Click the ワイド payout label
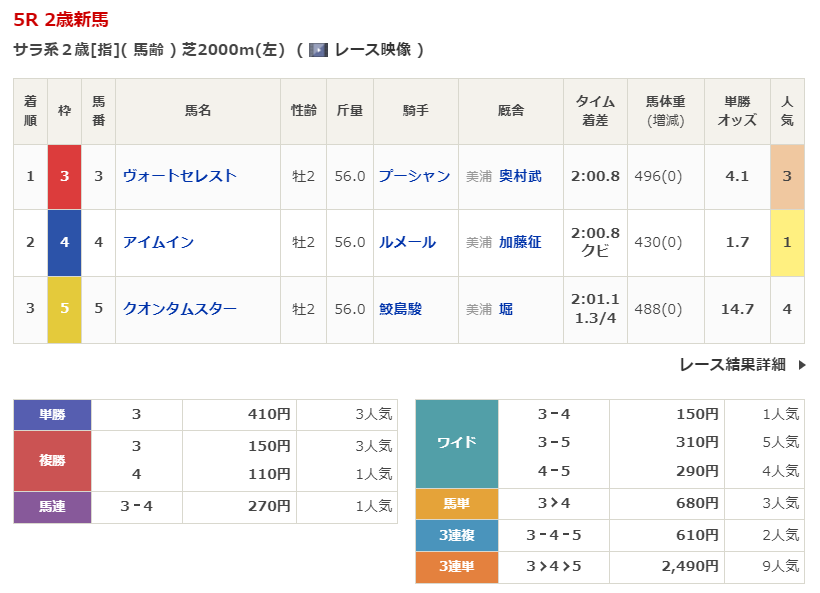Image resolution: width=820 pixels, height=593 pixels. pos(457,443)
